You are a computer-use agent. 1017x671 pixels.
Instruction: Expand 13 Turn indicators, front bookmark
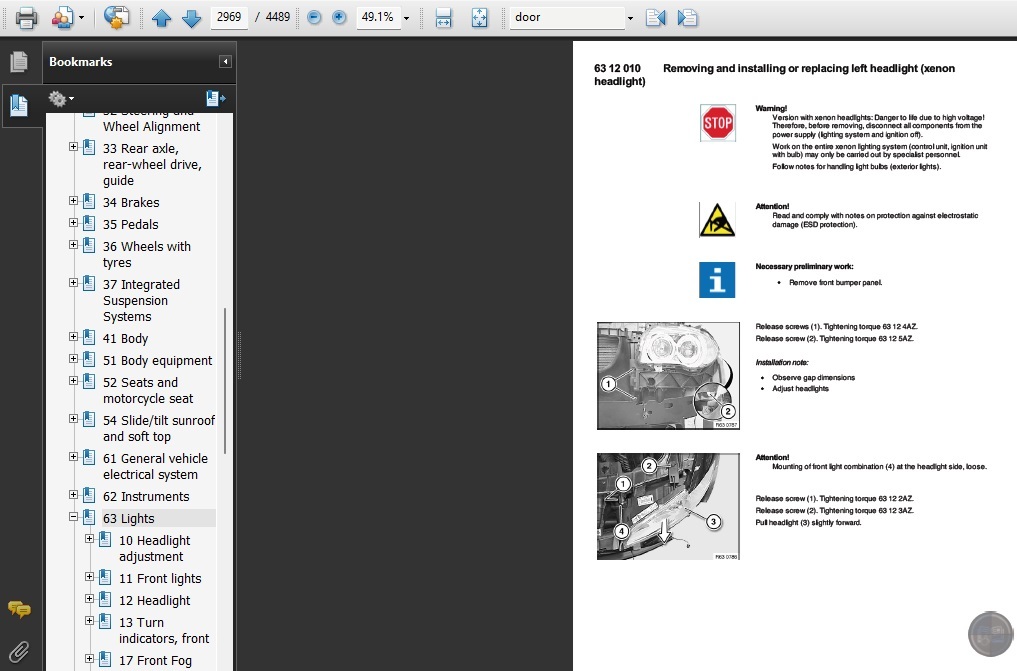click(90, 621)
